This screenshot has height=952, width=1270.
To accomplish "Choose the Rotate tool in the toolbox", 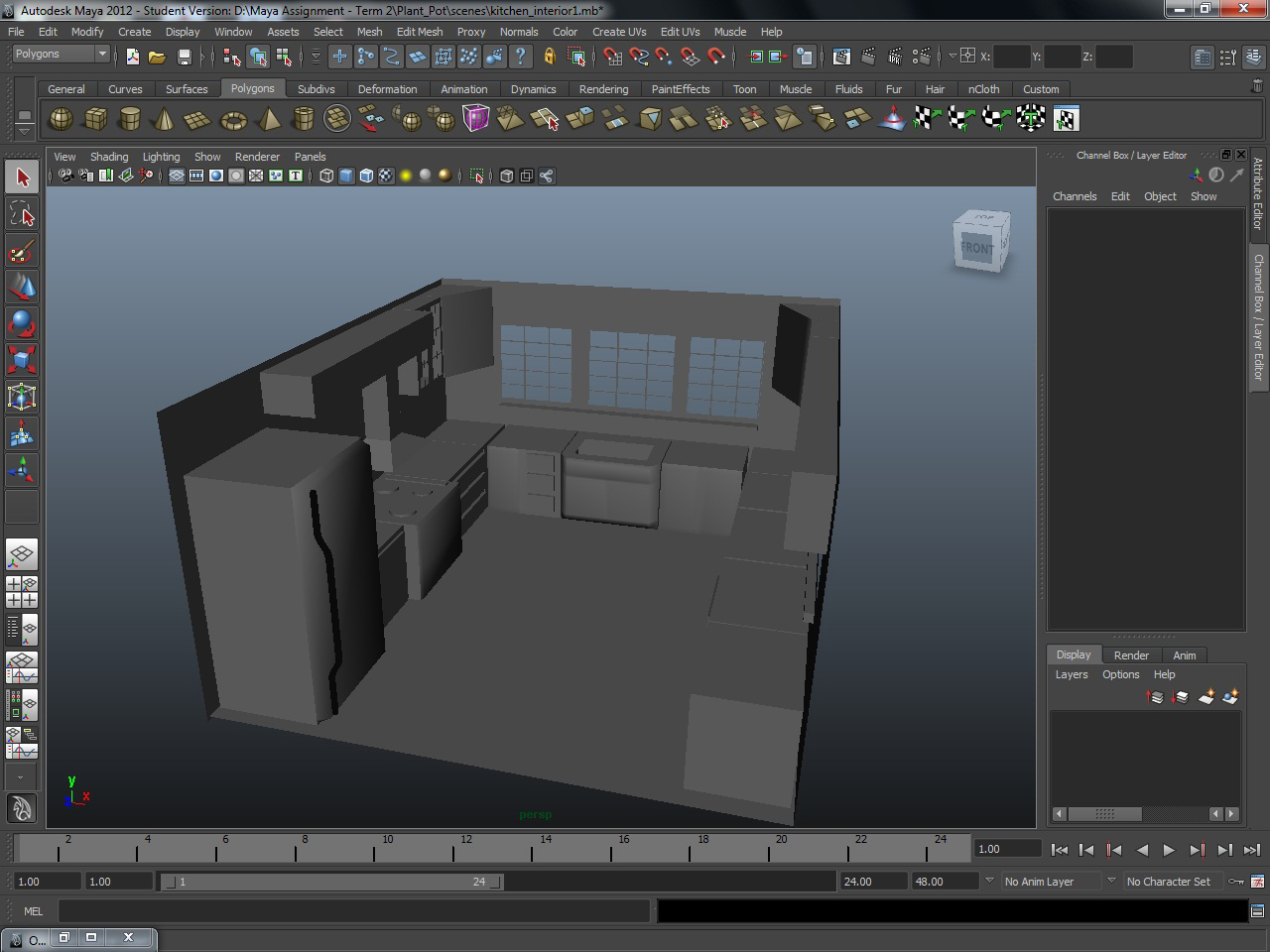I will (x=21, y=323).
